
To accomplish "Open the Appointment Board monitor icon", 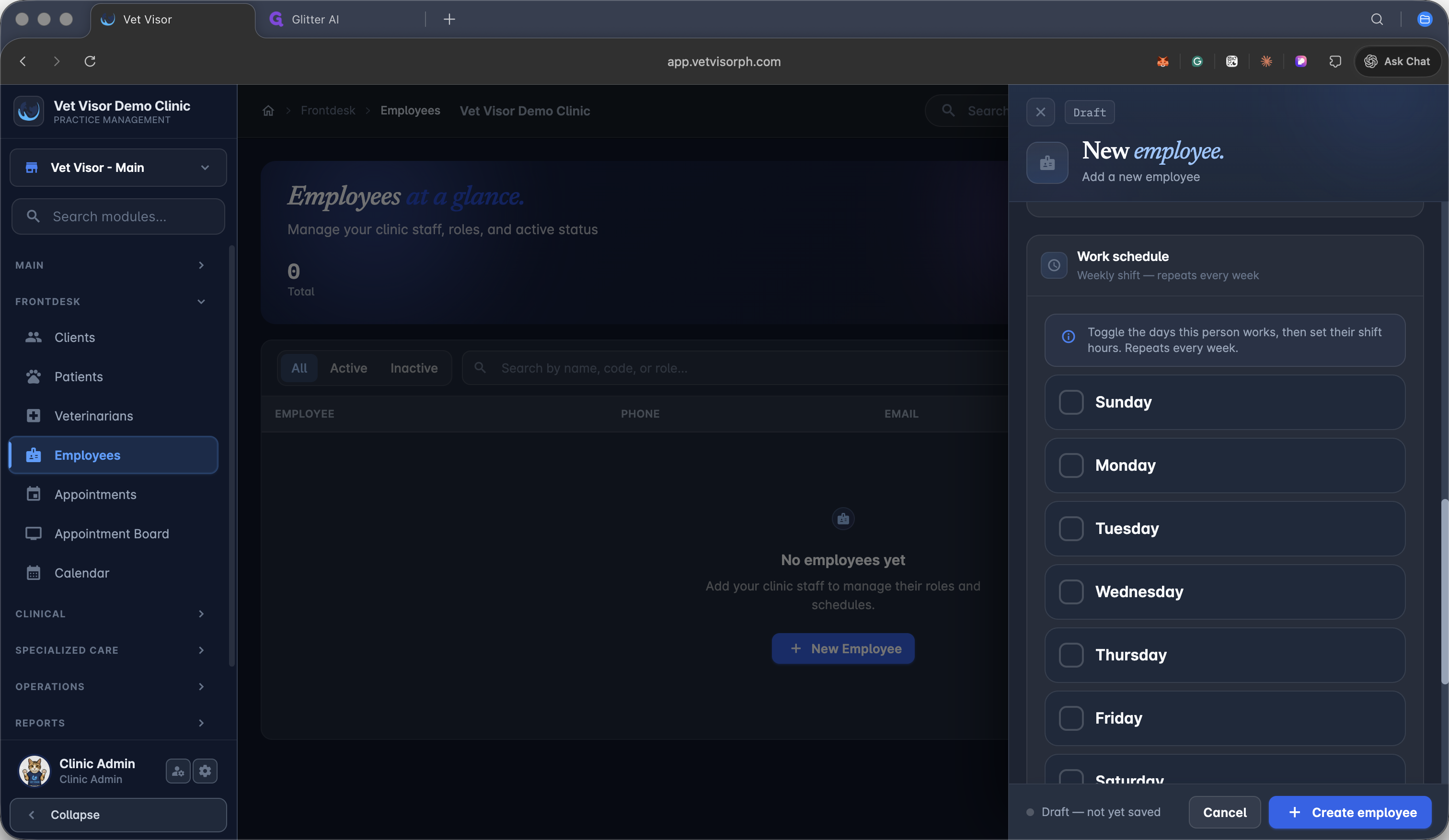I will (34, 533).
